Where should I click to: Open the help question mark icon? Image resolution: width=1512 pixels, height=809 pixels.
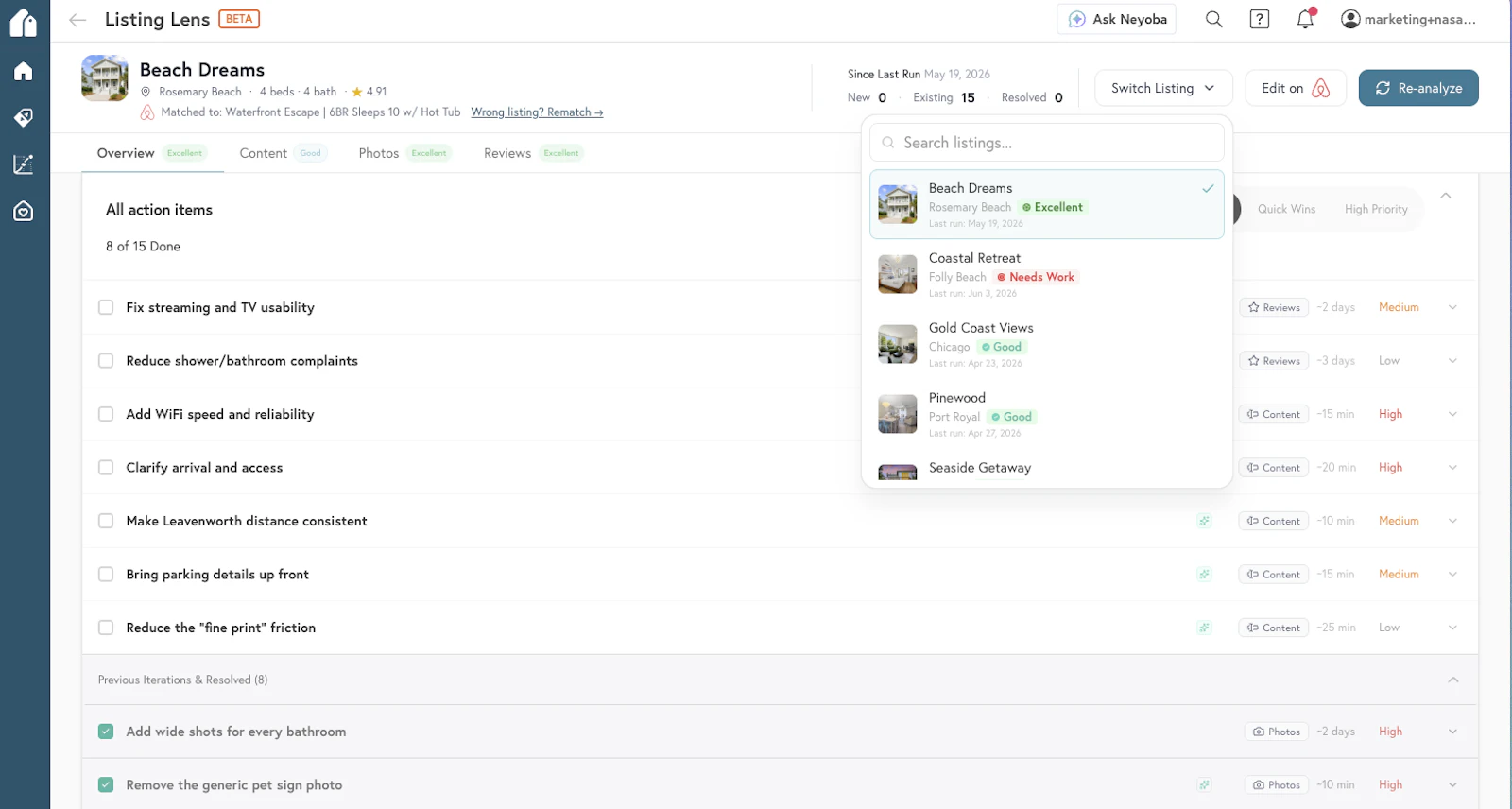pyautogui.click(x=1260, y=19)
